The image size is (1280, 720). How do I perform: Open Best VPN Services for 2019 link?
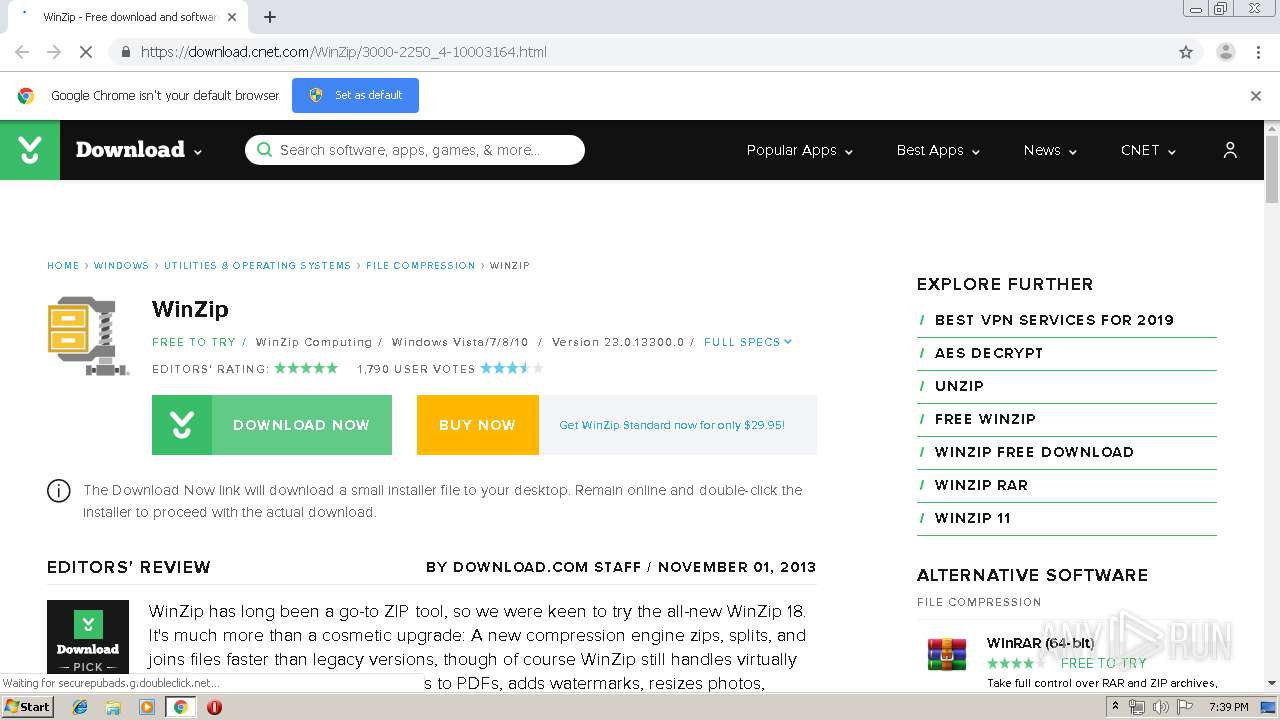[1054, 320]
